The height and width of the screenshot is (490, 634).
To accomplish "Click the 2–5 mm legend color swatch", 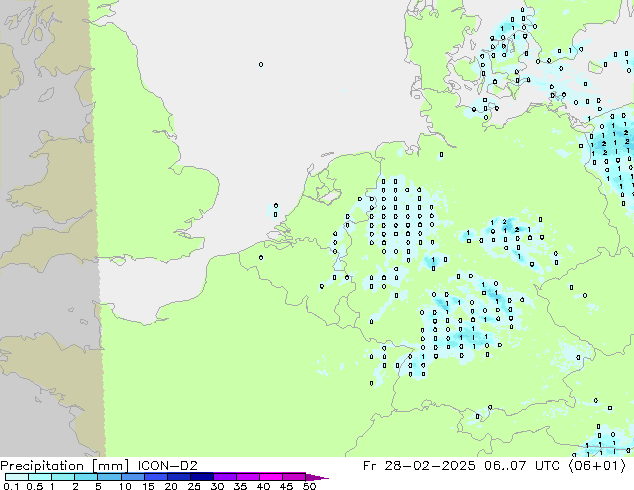I will click(86, 477).
